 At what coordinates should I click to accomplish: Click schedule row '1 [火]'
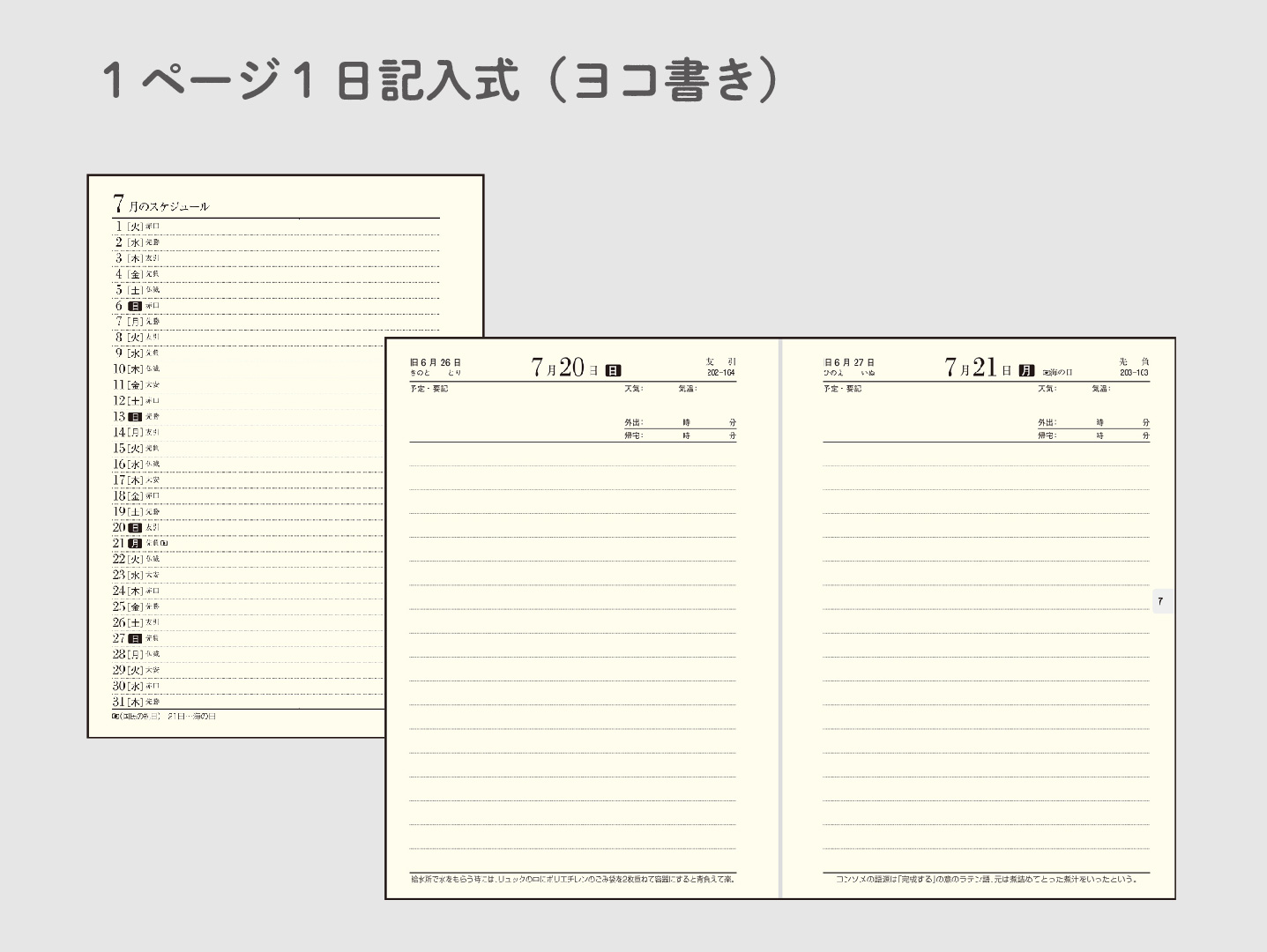(276, 227)
